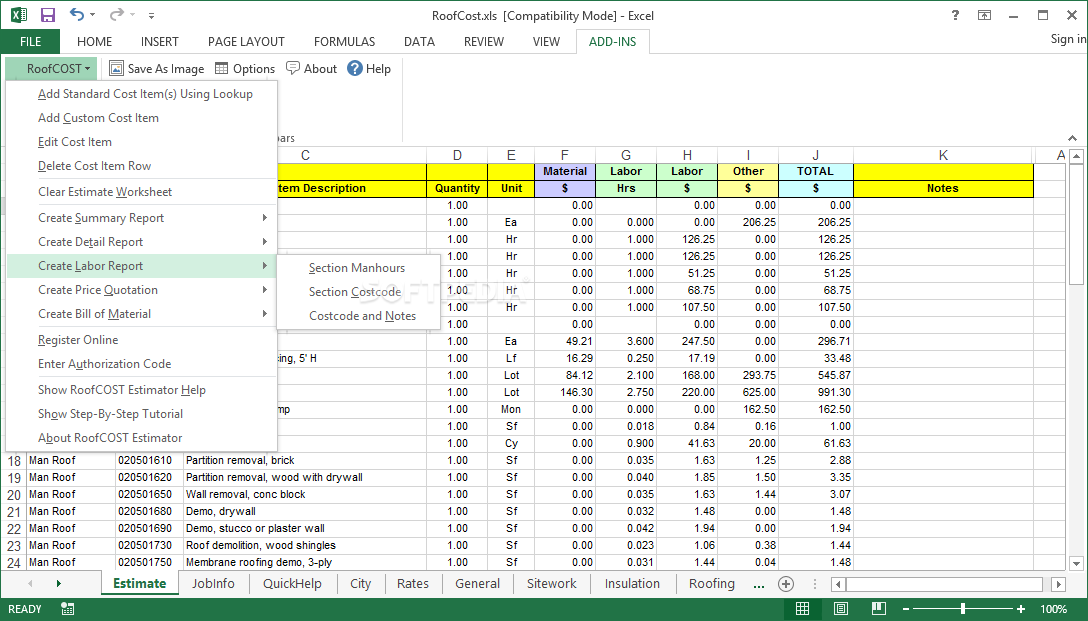
Task: Select Section Manhours from labor report submenu
Action: click(x=357, y=268)
